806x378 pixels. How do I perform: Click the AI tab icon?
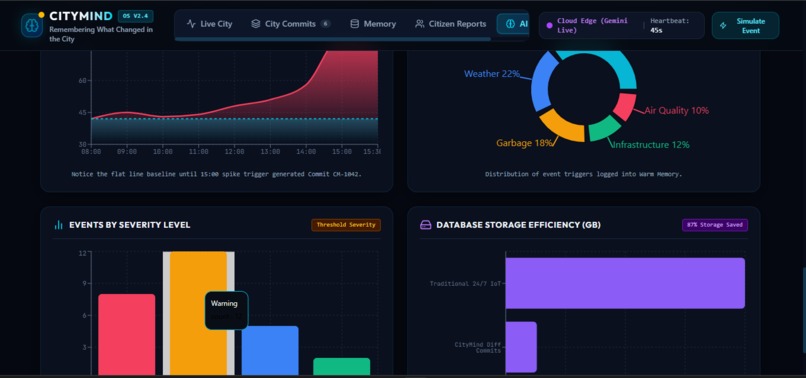(510, 24)
